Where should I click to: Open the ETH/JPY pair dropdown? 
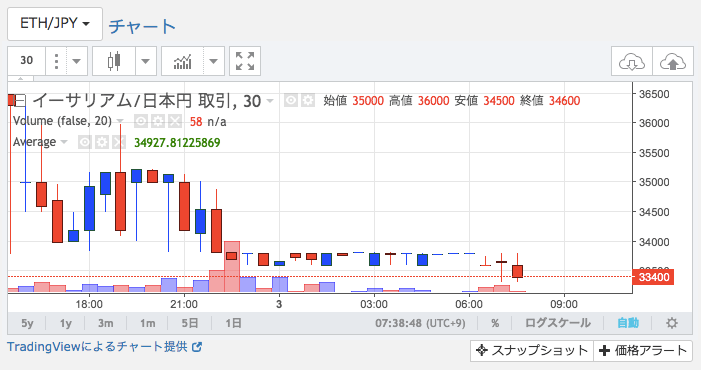pos(55,24)
